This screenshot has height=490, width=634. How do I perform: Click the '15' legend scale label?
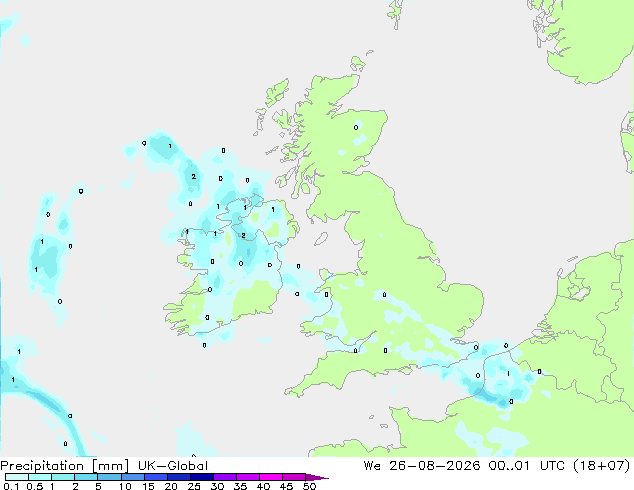click(148, 486)
